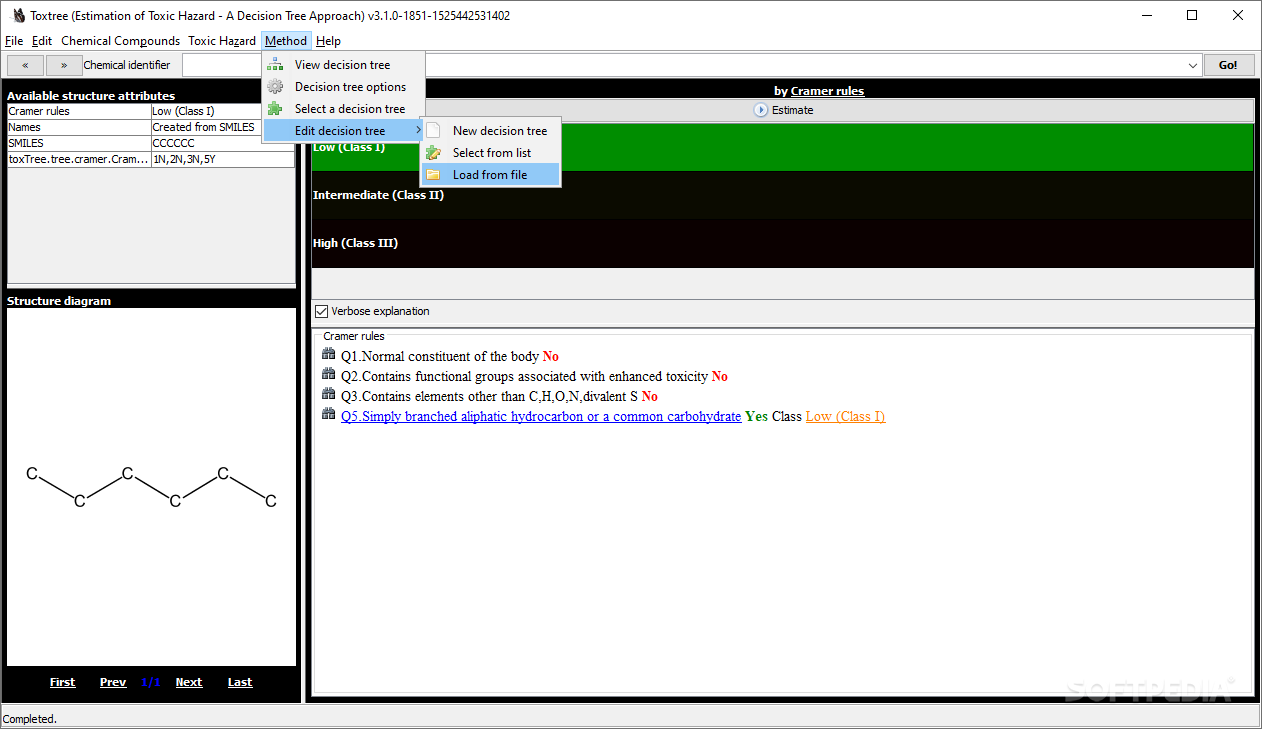Choose Select a decision tree entry
This screenshot has width=1262, height=729.
coord(343,109)
